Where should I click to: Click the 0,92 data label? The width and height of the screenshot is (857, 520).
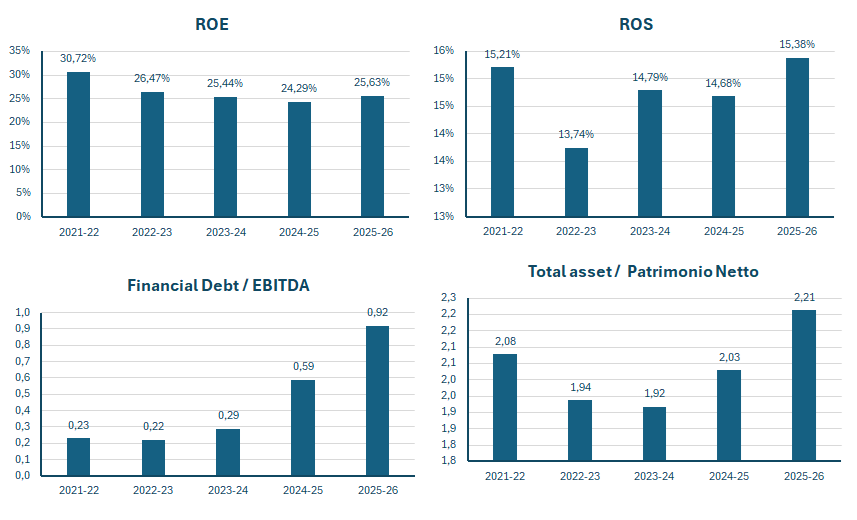tap(378, 312)
